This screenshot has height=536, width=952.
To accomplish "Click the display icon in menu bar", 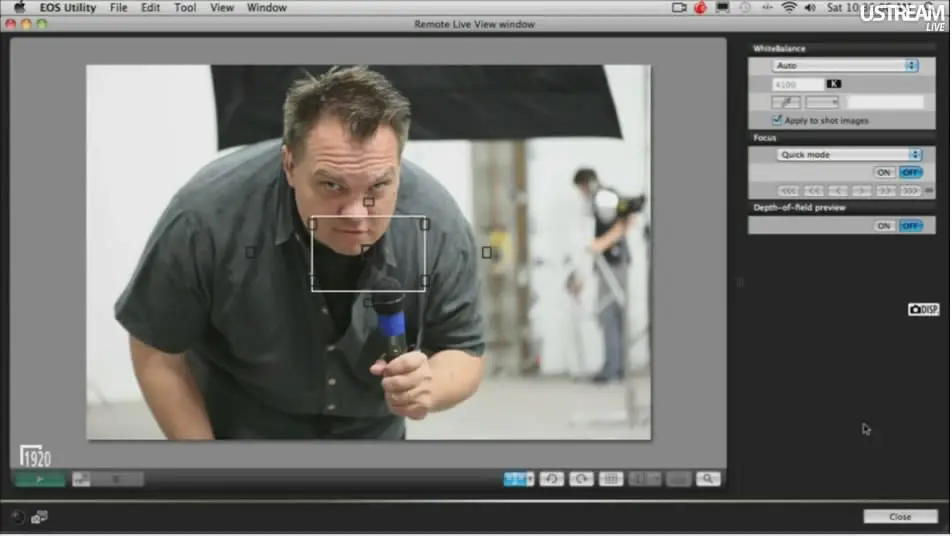I will pos(722,8).
